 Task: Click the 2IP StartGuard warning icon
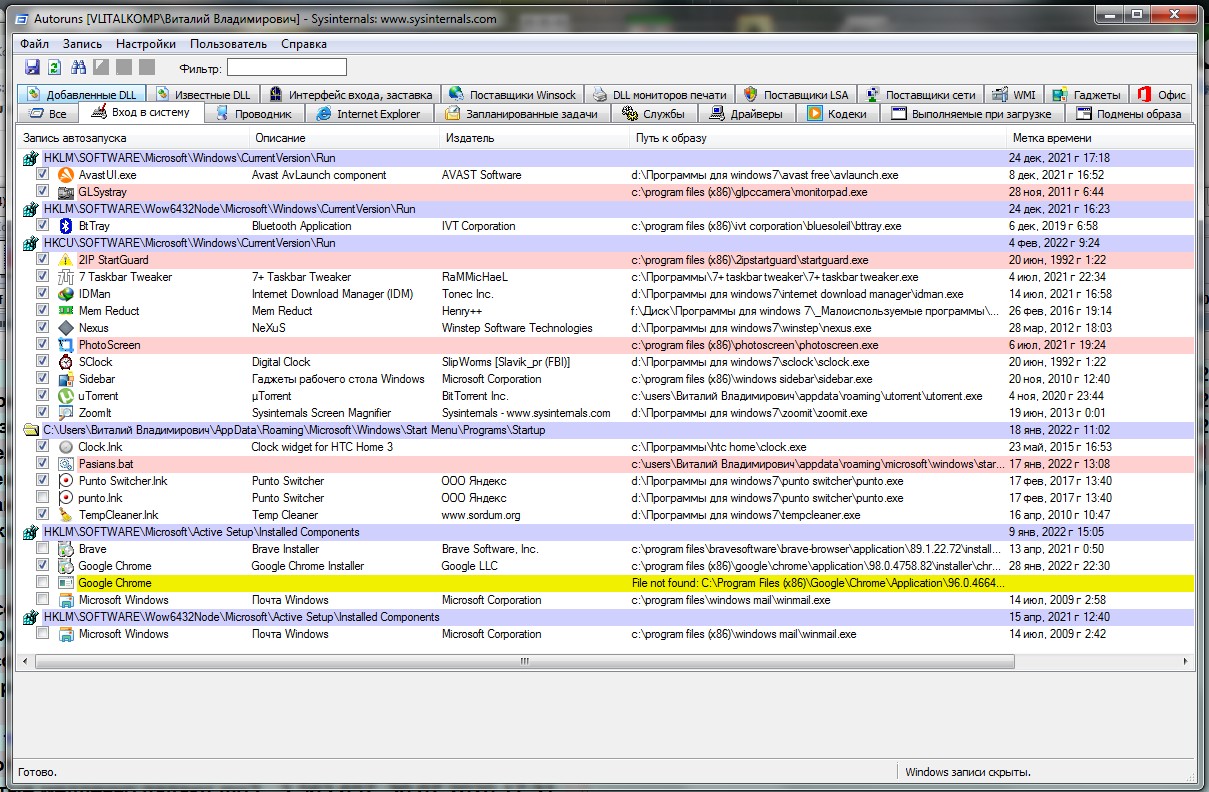click(x=66, y=260)
